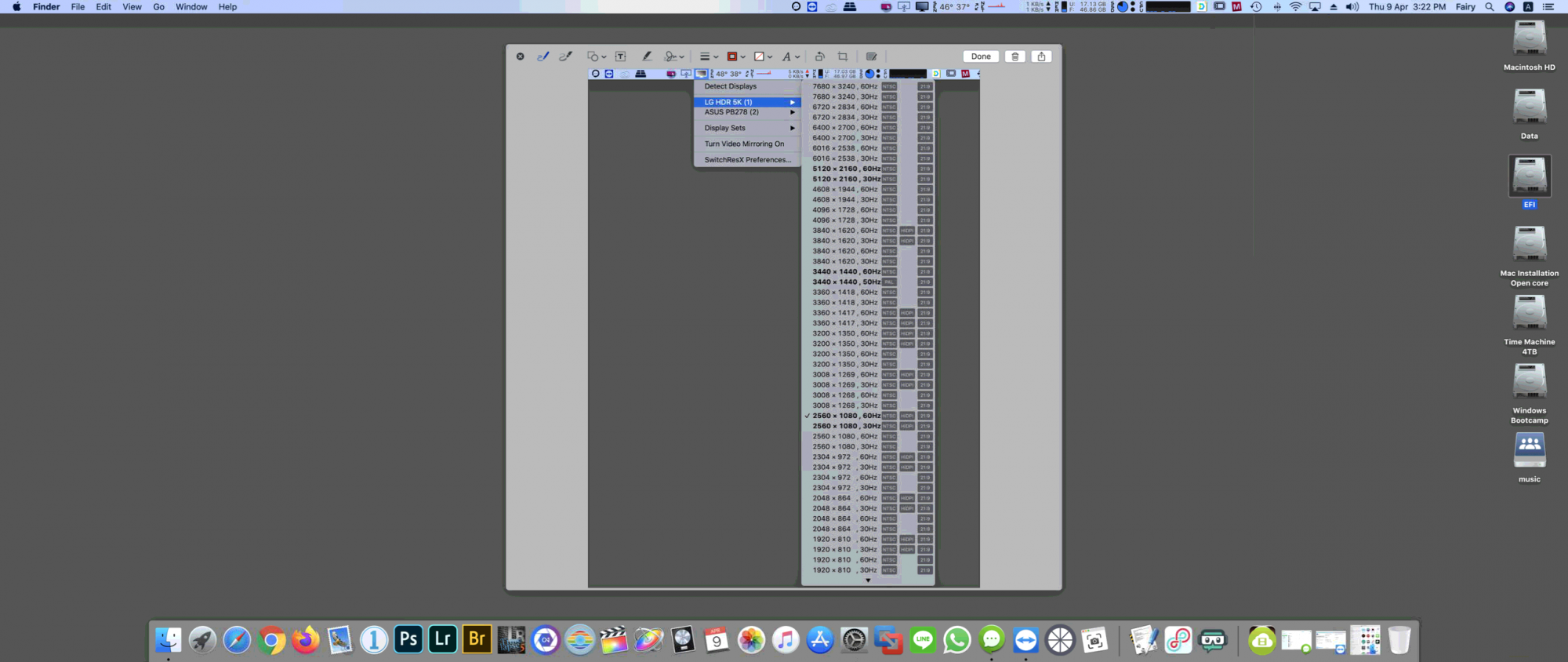Open System Preferences in the Dock
The height and width of the screenshot is (662, 1568).
(x=854, y=640)
